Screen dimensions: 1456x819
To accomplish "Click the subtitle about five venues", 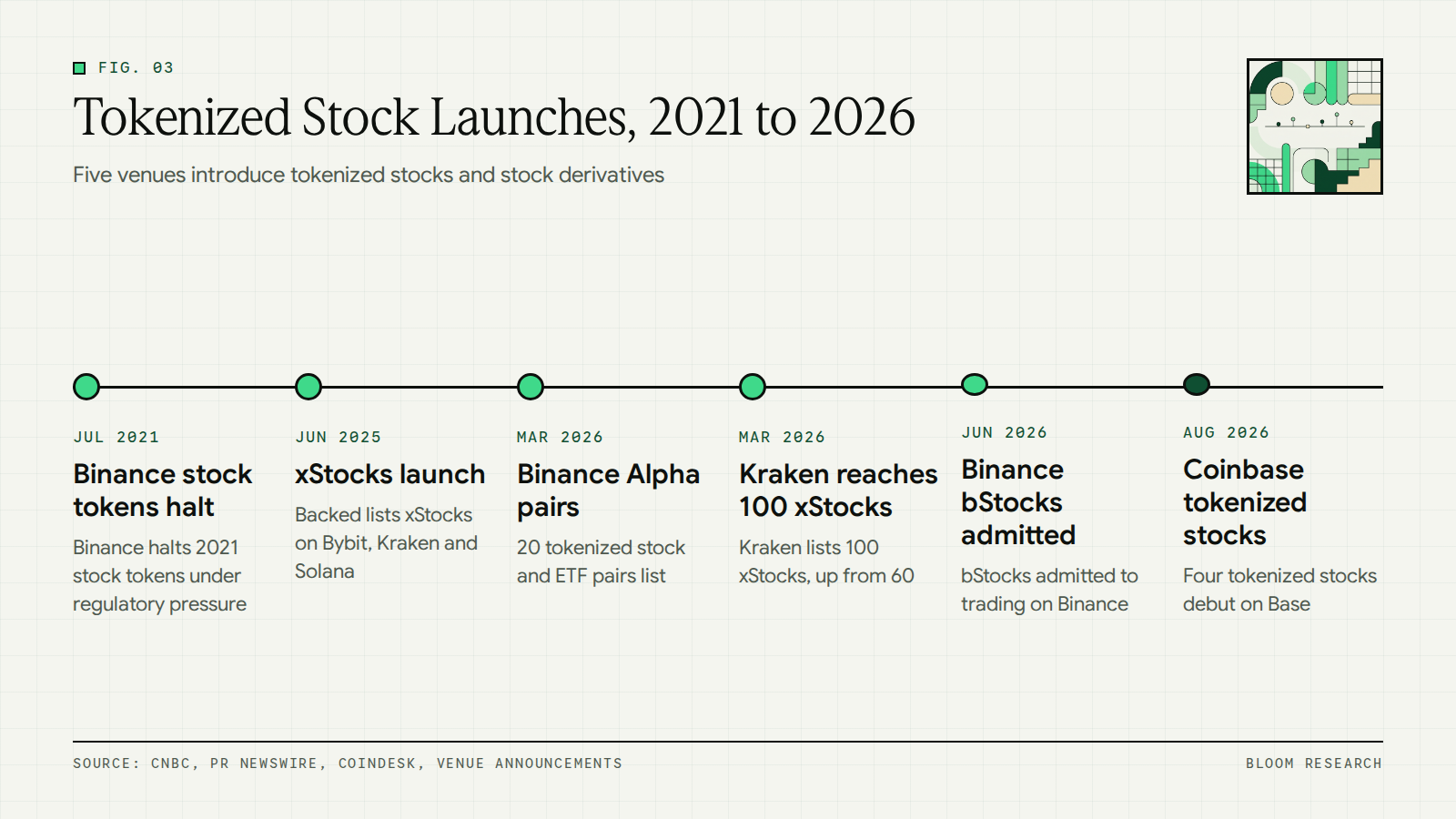I will [x=369, y=175].
